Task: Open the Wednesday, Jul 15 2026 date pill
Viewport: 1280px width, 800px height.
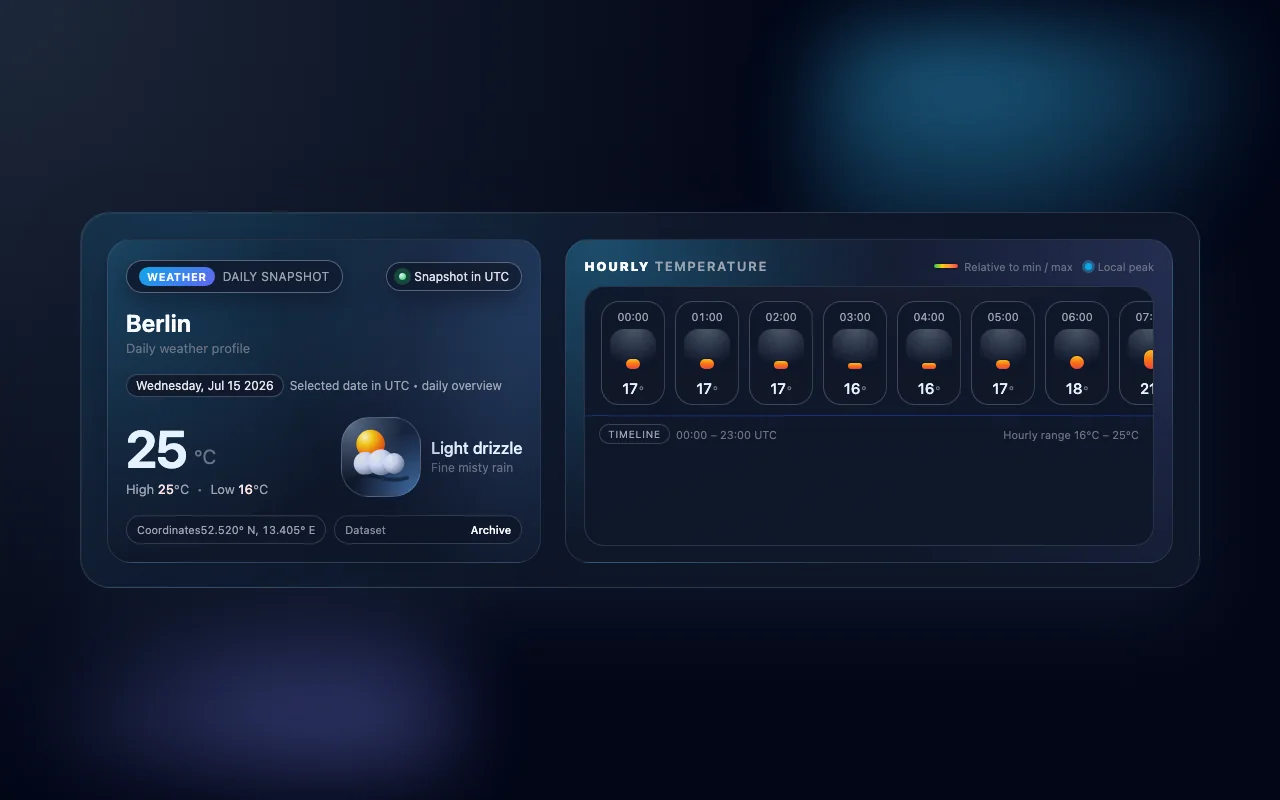Action: (x=205, y=386)
